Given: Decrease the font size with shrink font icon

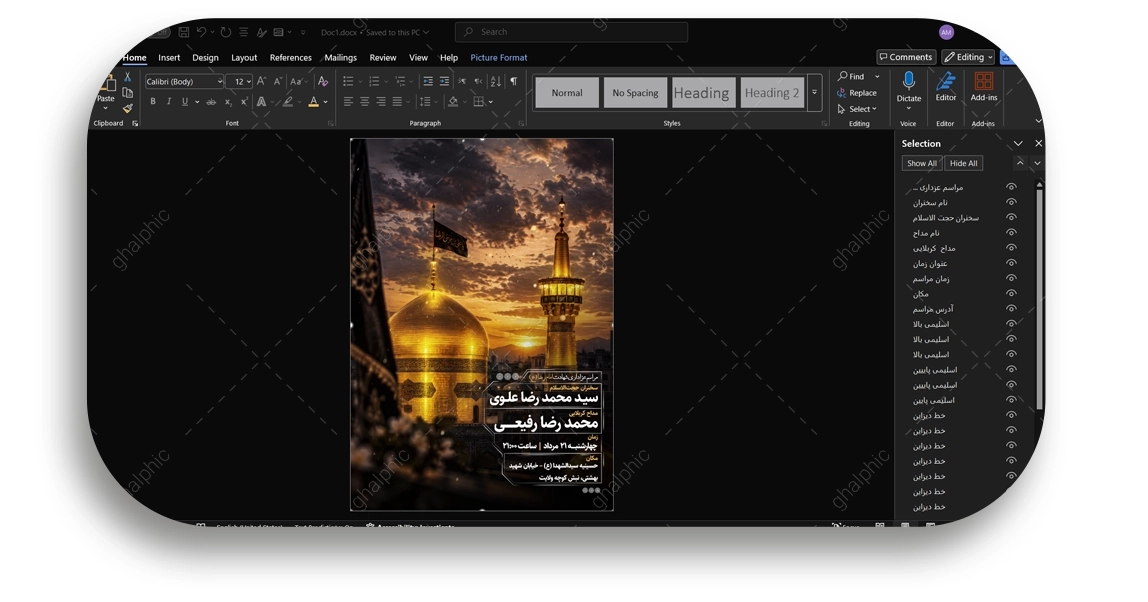Looking at the screenshot, I should click(x=277, y=81).
